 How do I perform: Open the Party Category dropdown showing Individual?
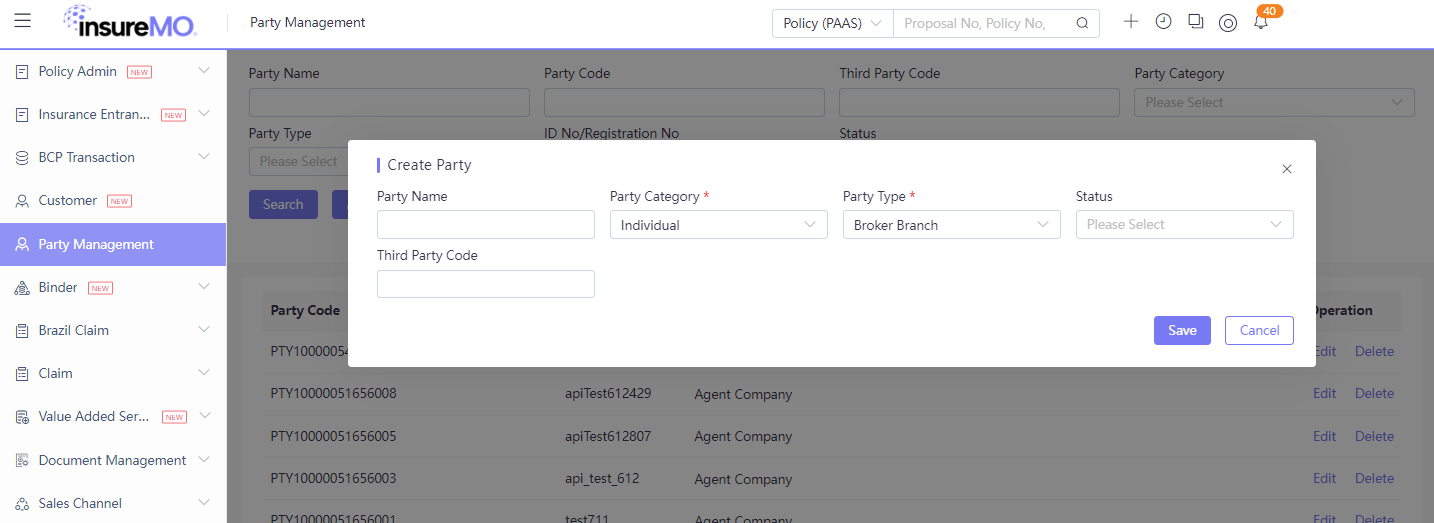click(719, 225)
